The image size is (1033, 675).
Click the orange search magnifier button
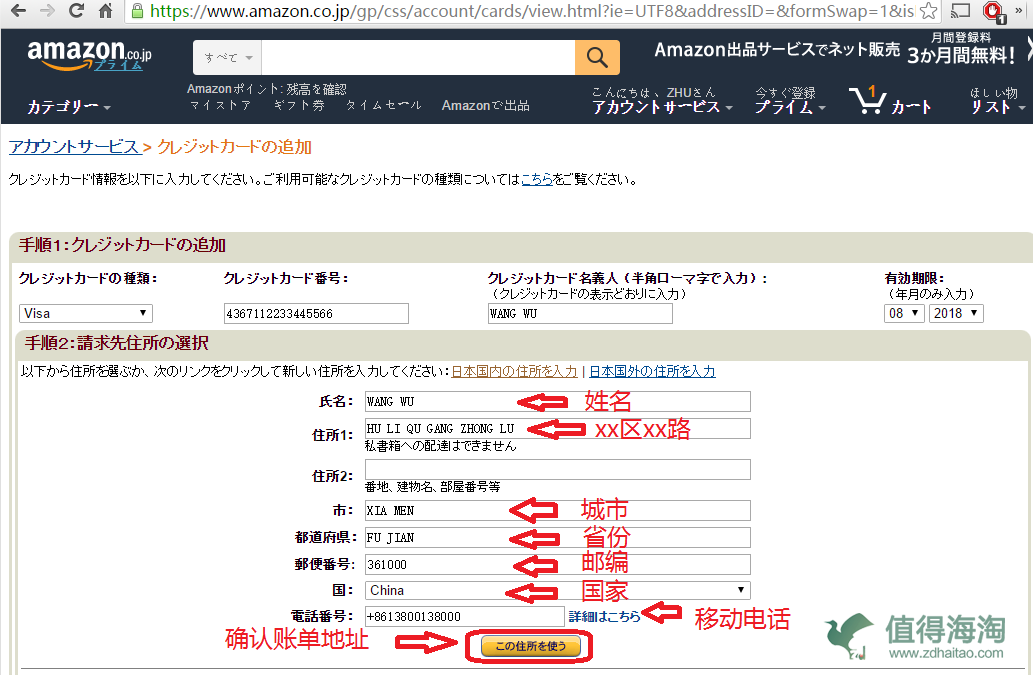[597, 57]
